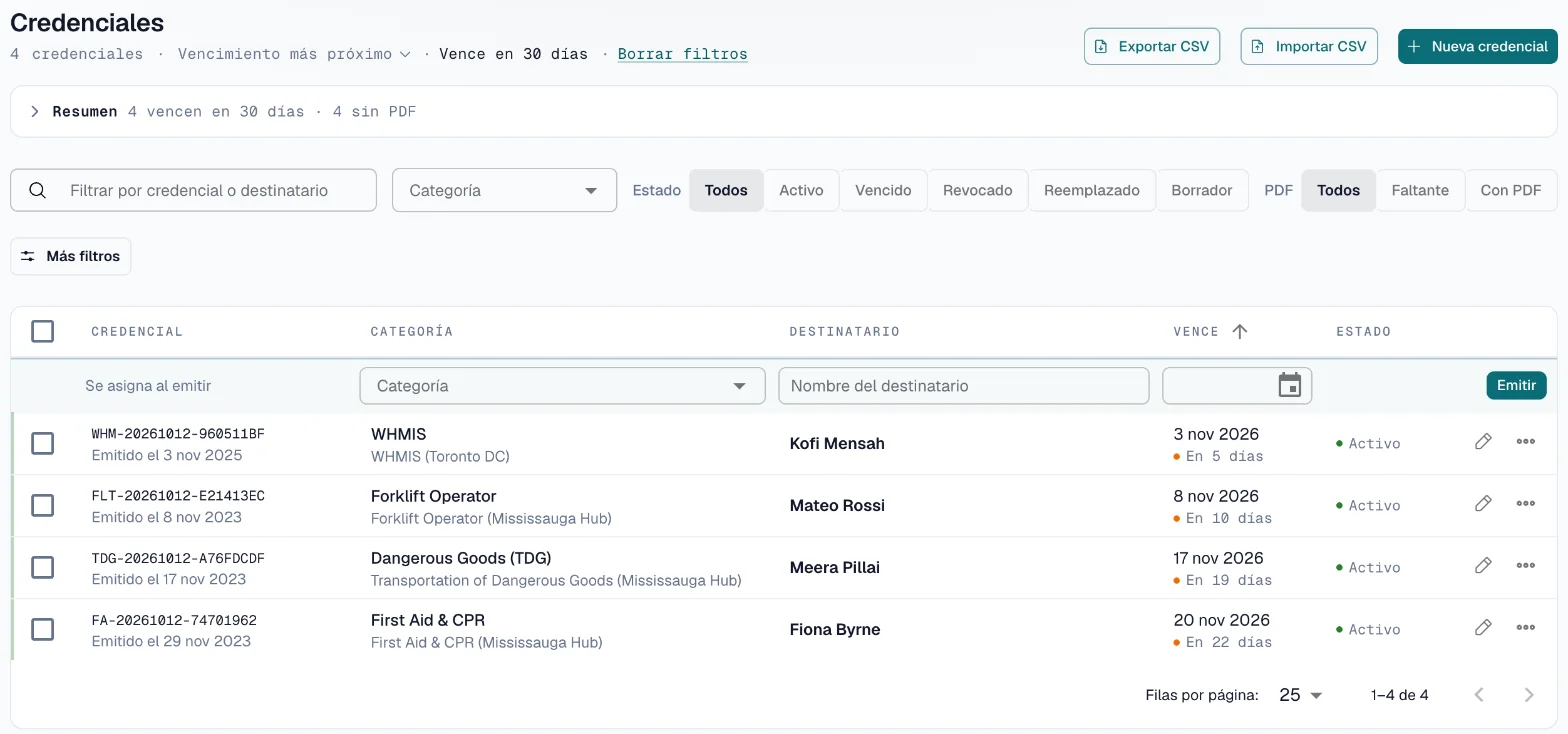Screen dimensions: 1568x734
Task: Edit the Mateo Rossi credential with pencil icon
Action: pos(1483,503)
